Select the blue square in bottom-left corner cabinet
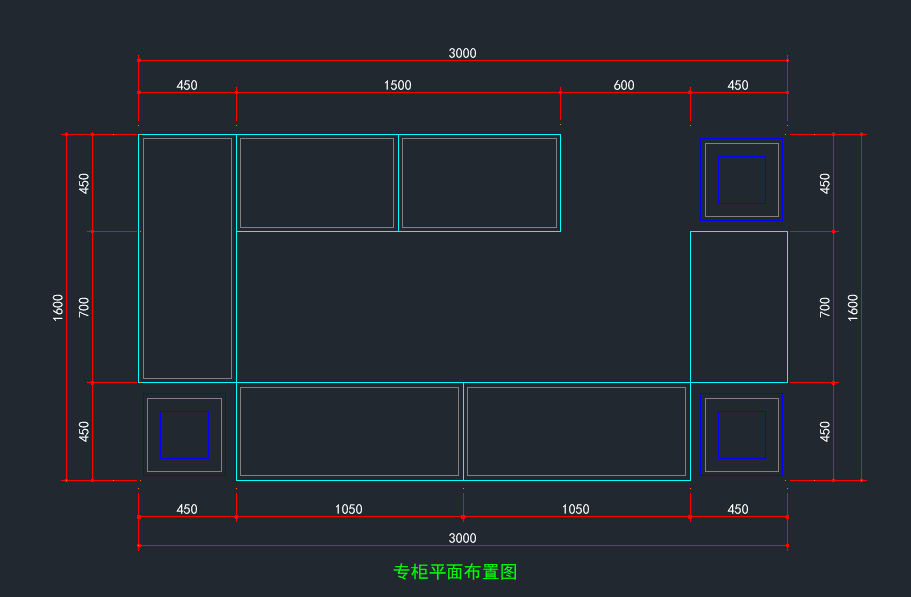This screenshot has height=597, width=911. (x=184, y=434)
